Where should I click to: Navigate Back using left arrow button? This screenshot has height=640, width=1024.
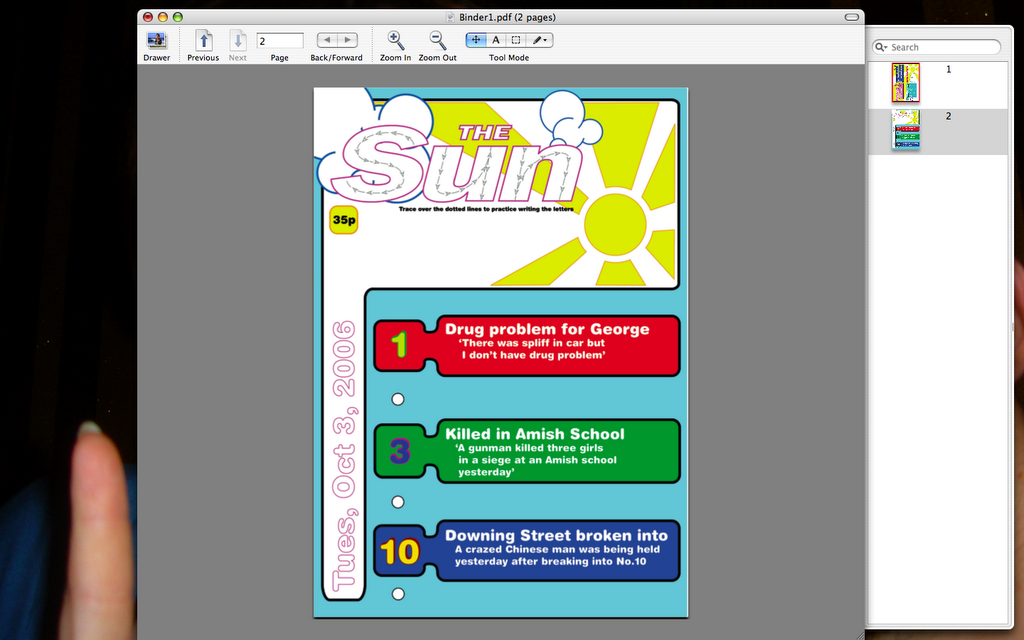tap(327, 40)
